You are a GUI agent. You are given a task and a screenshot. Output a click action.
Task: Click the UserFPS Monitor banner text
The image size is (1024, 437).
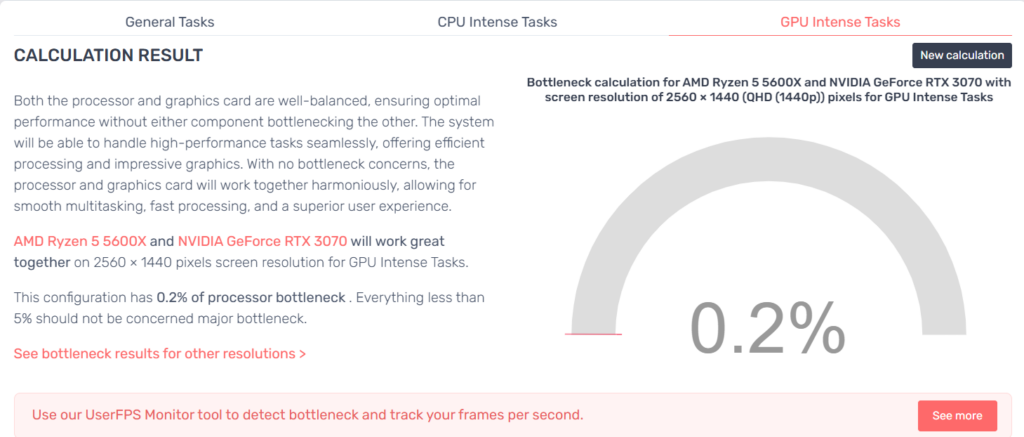point(307,414)
